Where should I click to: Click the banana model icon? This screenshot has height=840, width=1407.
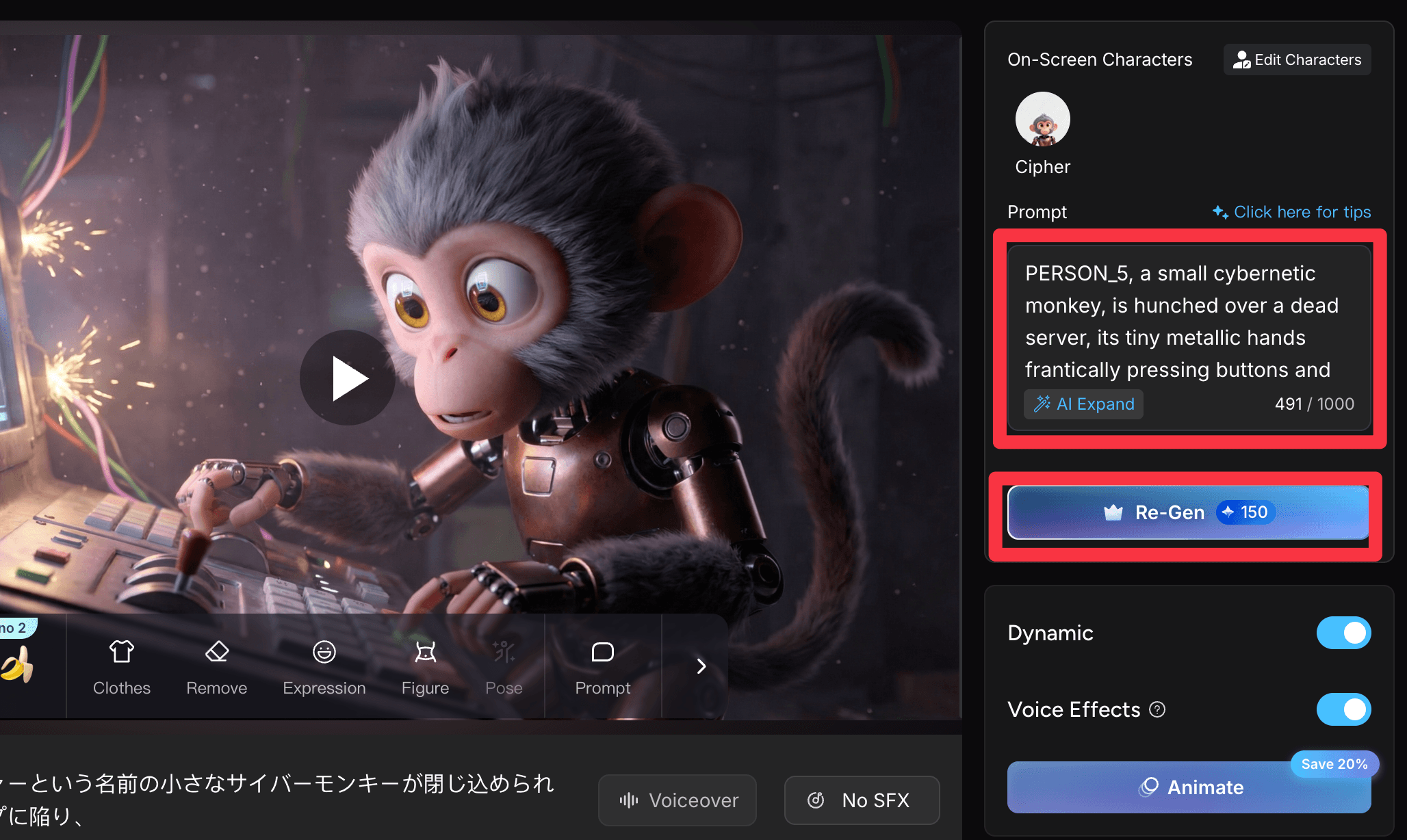click(x=16, y=665)
